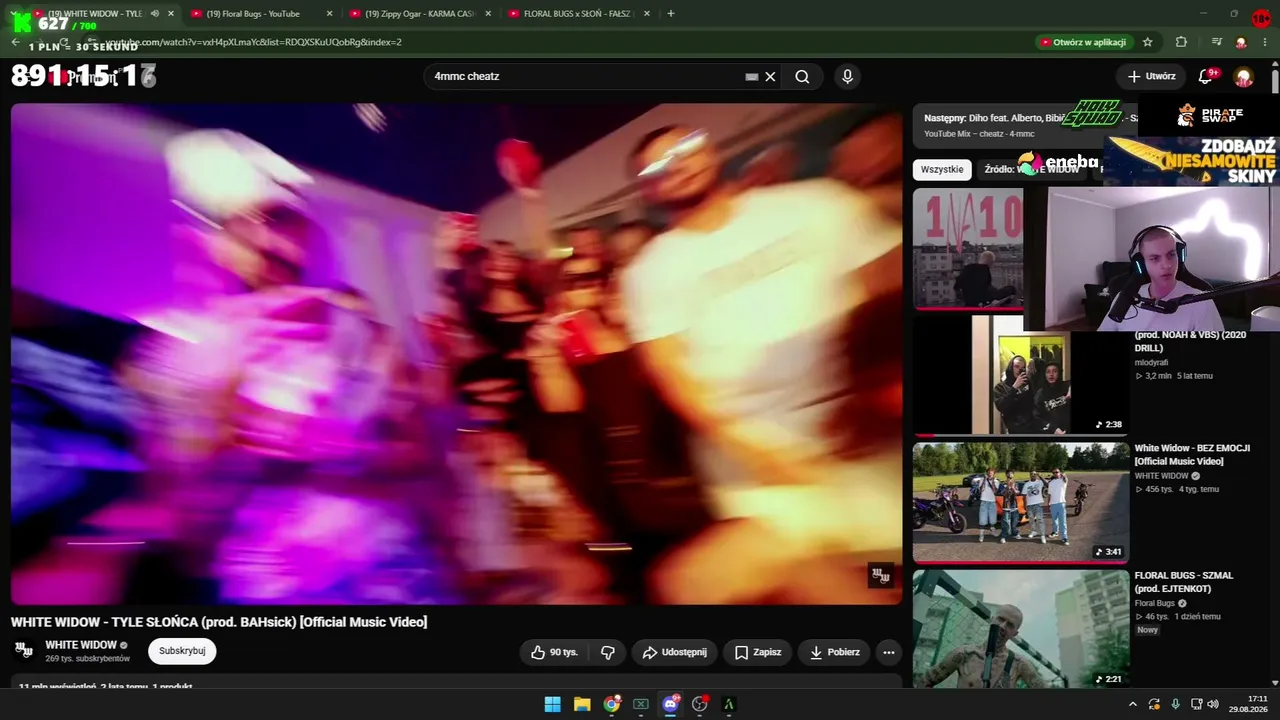Like the video with thumbs up
The height and width of the screenshot is (720, 1280).
[554, 652]
